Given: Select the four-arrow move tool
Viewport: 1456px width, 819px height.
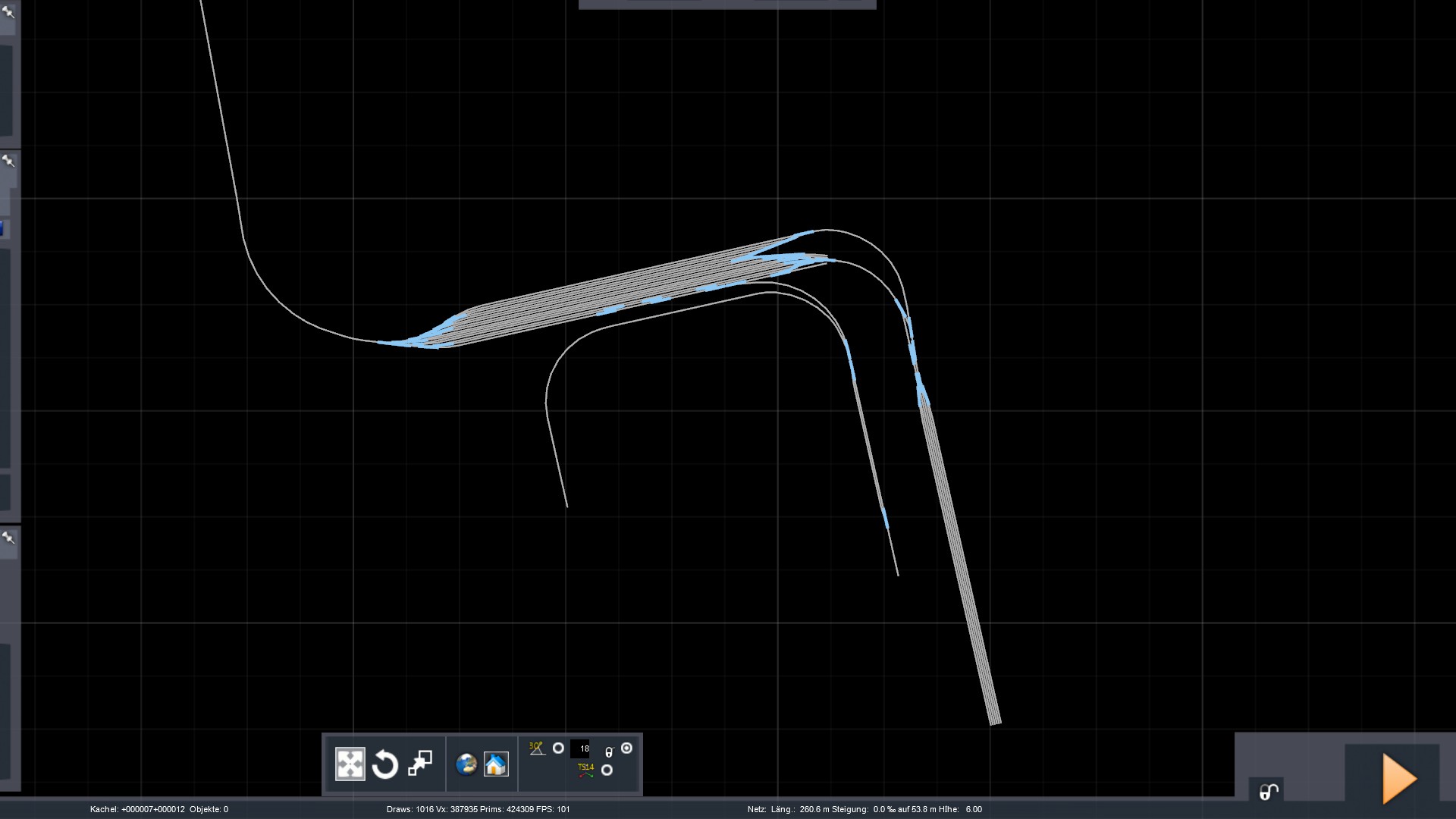Looking at the screenshot, I should (x=350, y=764).
